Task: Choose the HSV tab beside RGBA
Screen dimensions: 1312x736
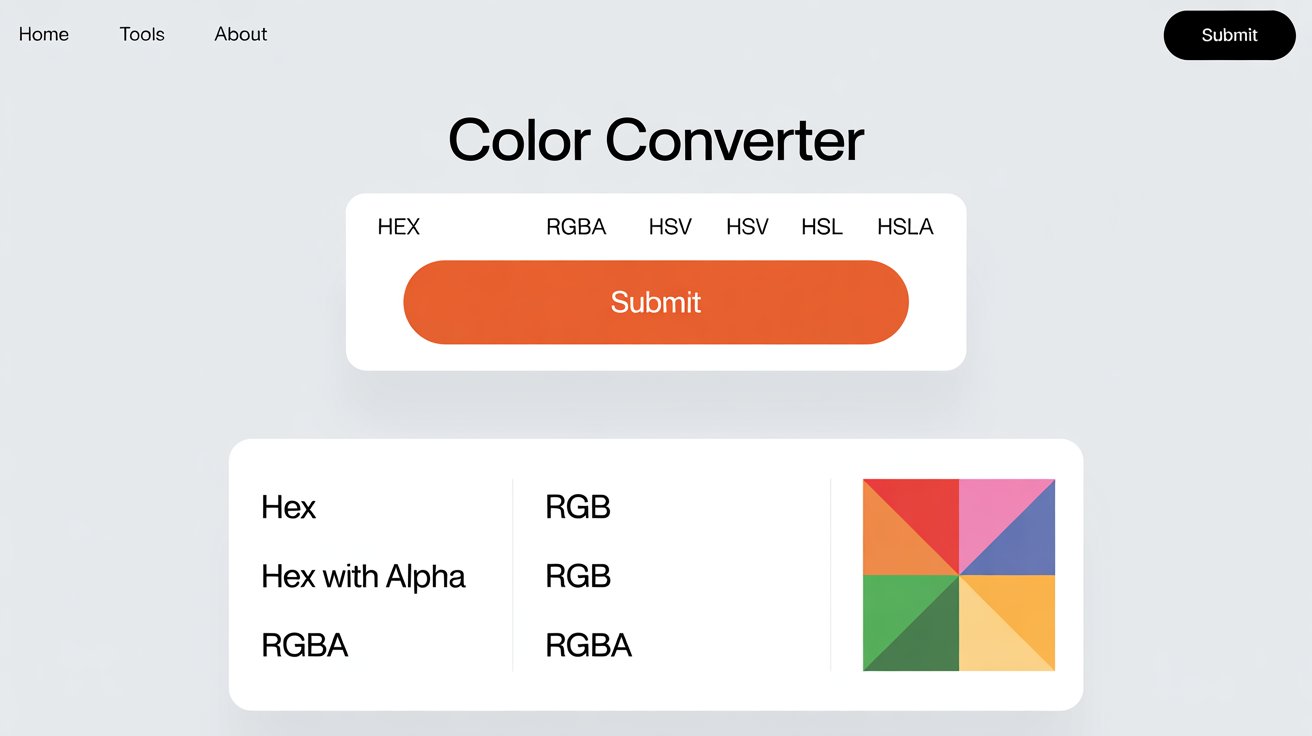Action: [x=670, y=227]
